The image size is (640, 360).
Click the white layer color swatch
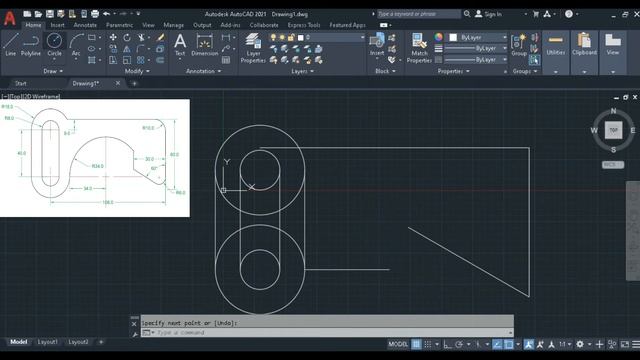[301, 38]
